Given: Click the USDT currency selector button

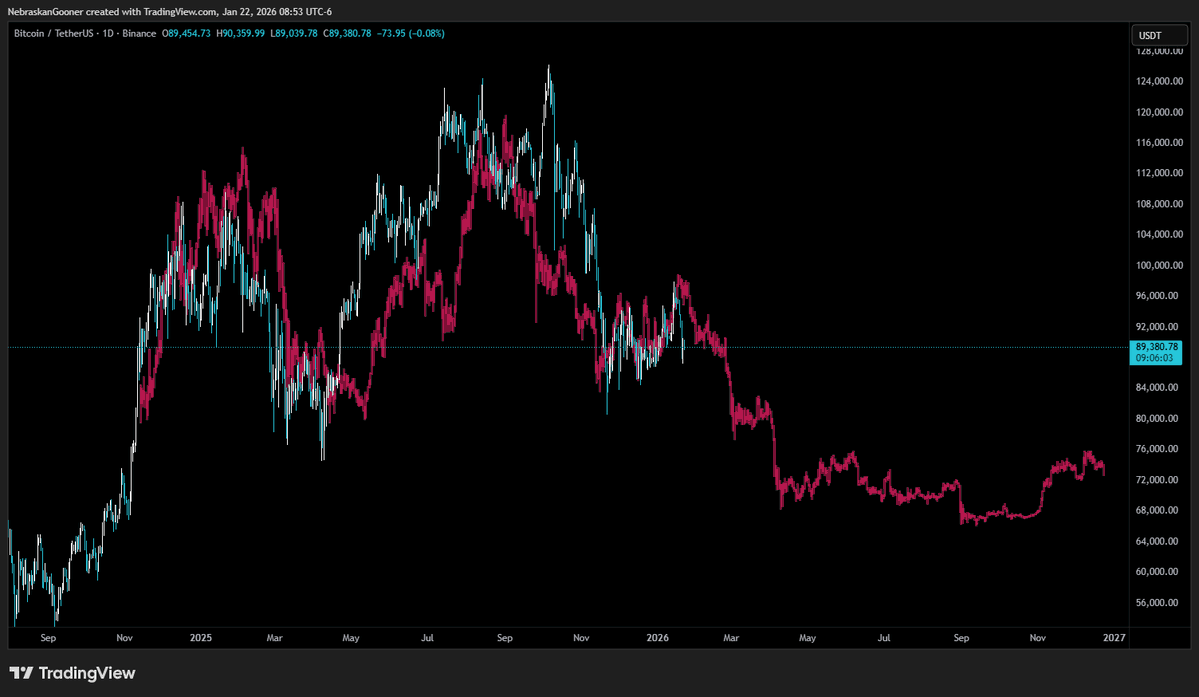Looking at the screenshot, I should (1159, 36).
